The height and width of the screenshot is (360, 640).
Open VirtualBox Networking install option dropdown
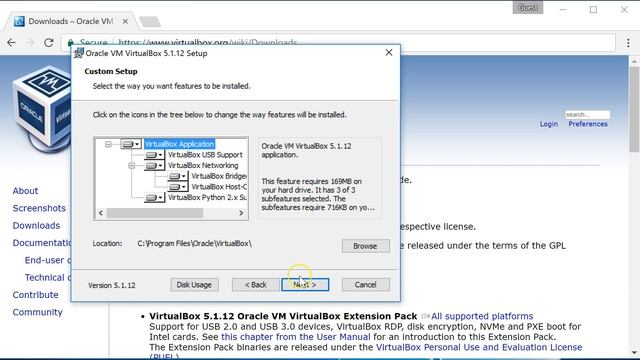pos(154,165)
